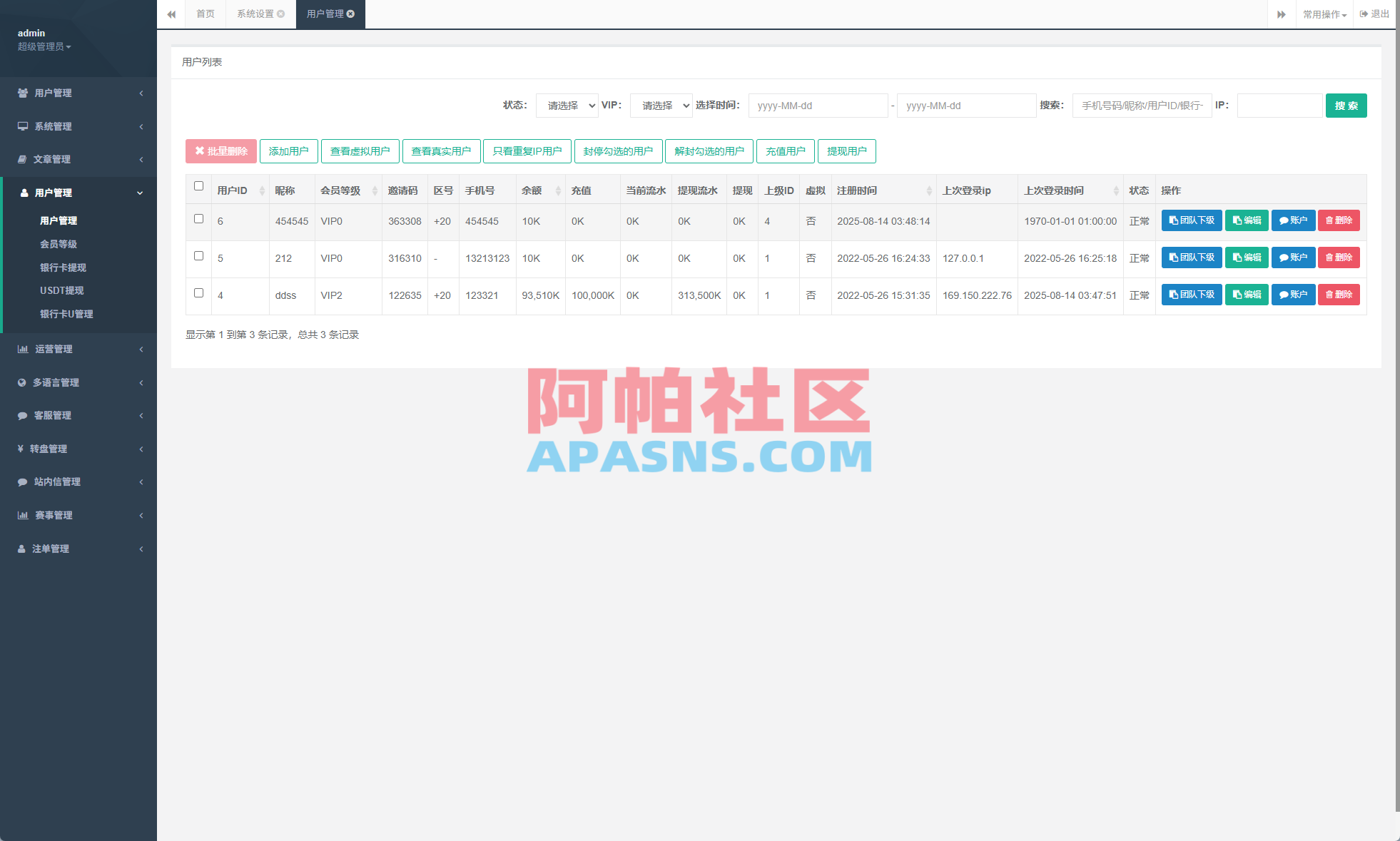
Task: Click the search input field for phone number
Action: pos(1142,105)
